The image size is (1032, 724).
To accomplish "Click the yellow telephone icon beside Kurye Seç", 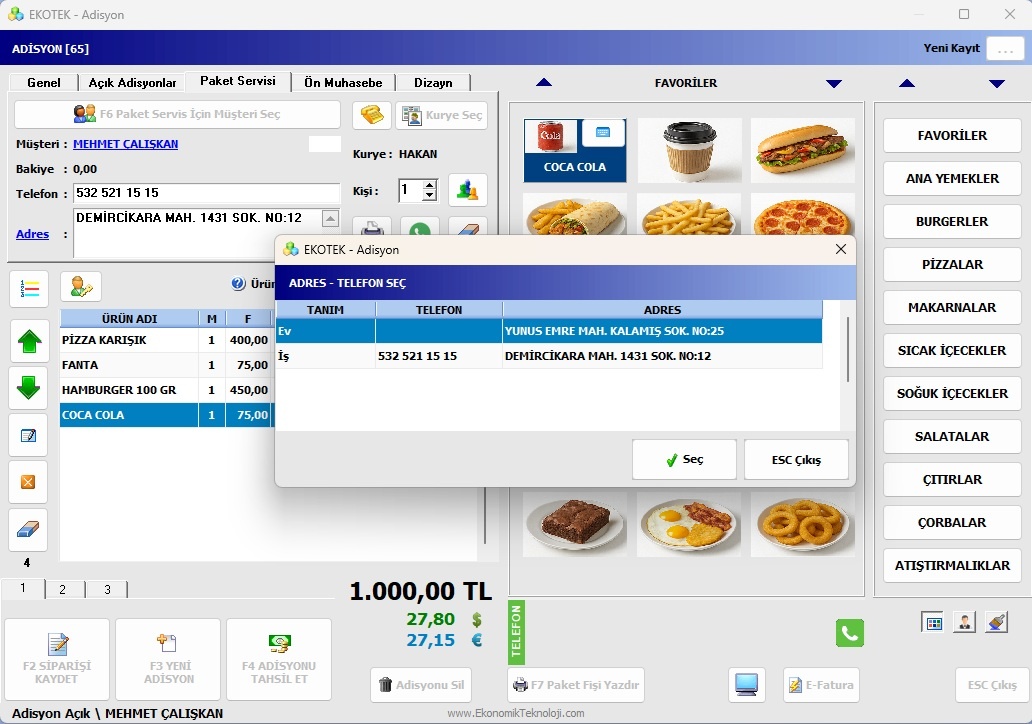I will click(372, 115).
